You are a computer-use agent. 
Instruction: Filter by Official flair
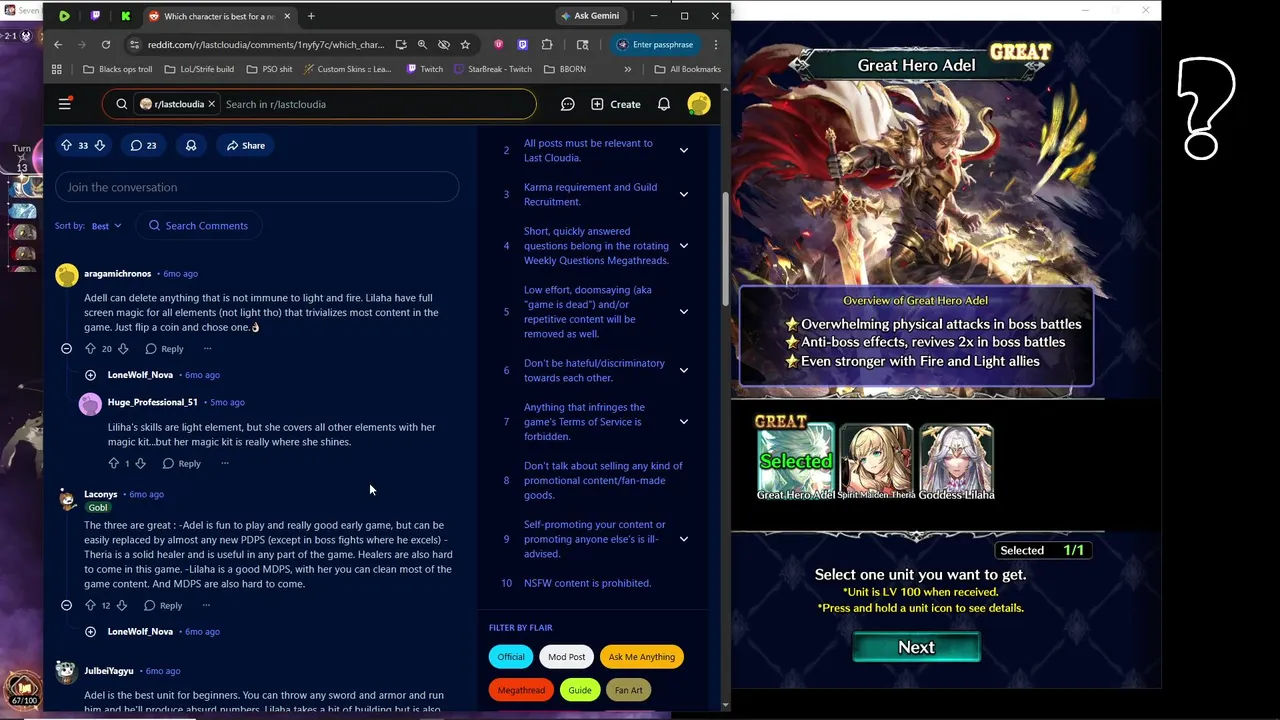click(x=511, y=657)
